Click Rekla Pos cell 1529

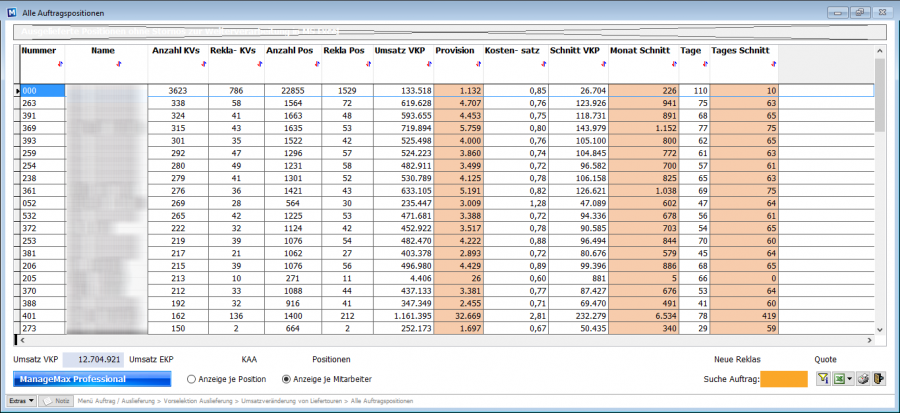tap(347, 91)
